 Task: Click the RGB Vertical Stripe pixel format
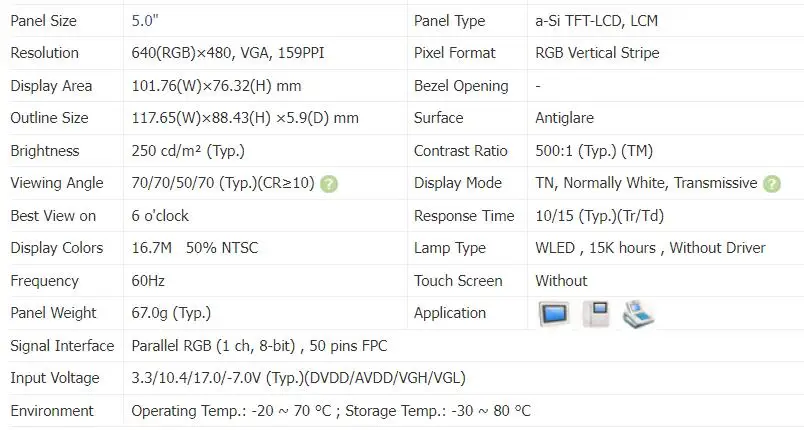pyautogui.click(x=597, y=53)
